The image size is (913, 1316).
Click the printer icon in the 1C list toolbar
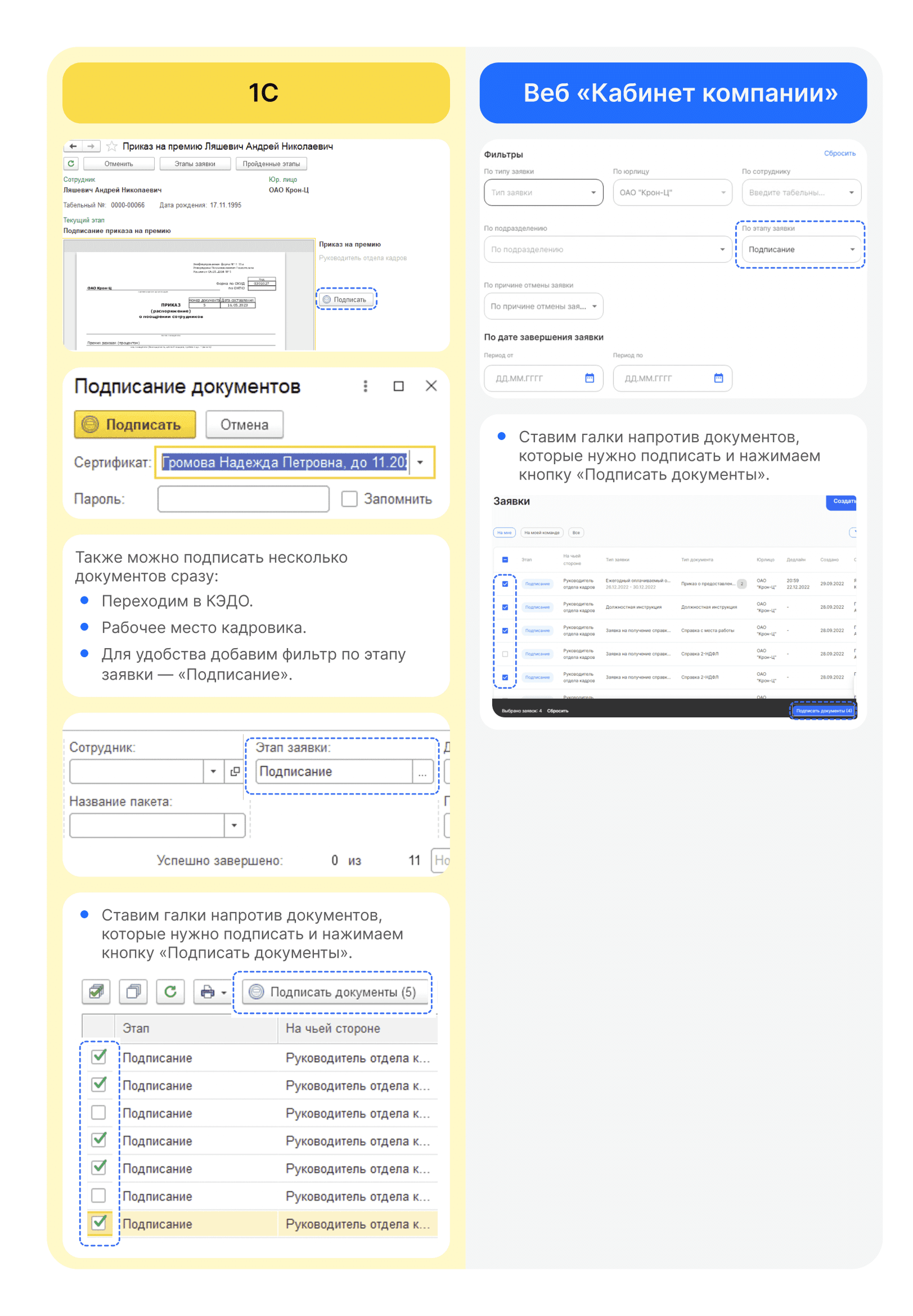tap(208, 991)
